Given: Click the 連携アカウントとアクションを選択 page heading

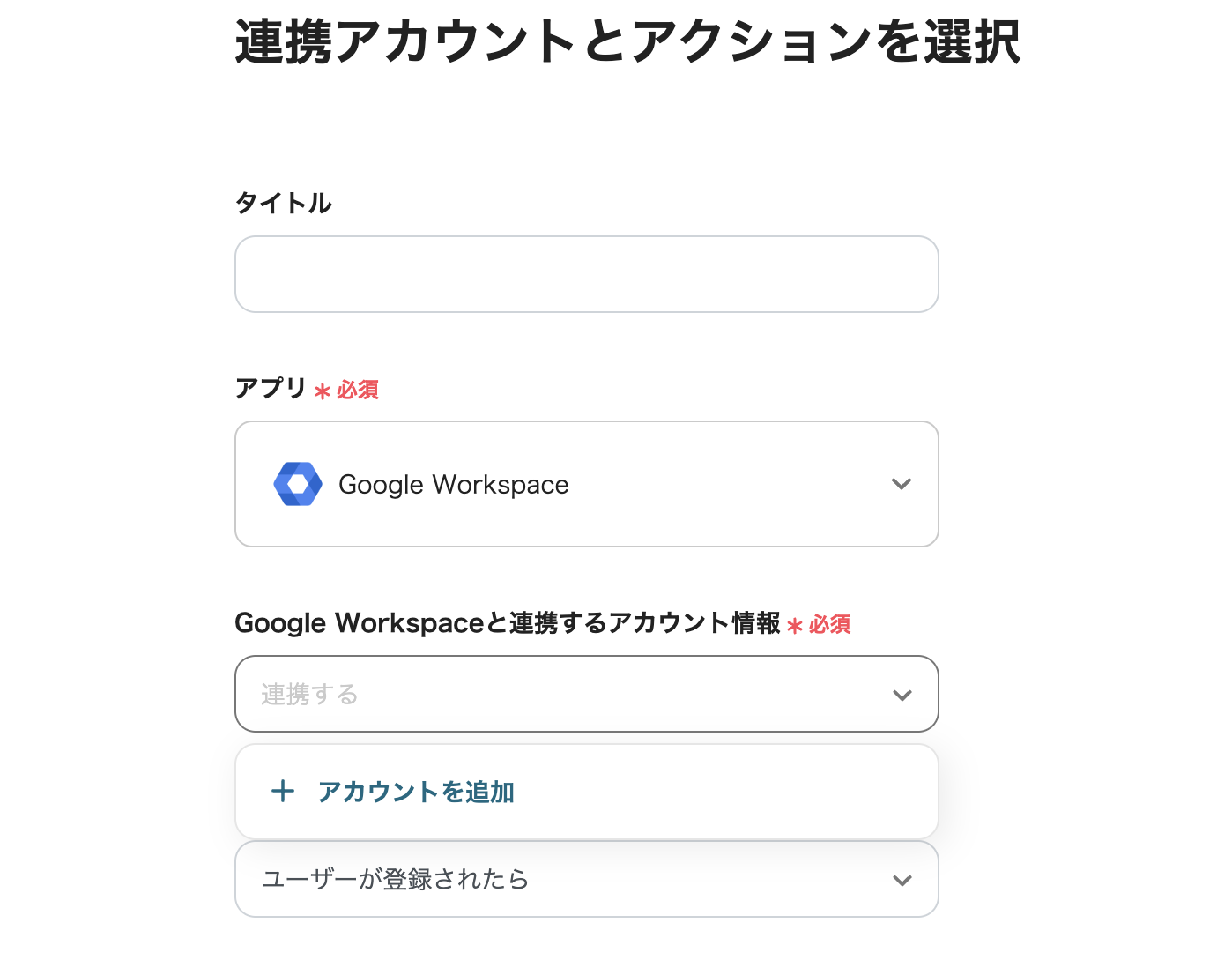Looking at the screenshot, I should point(627,41).
